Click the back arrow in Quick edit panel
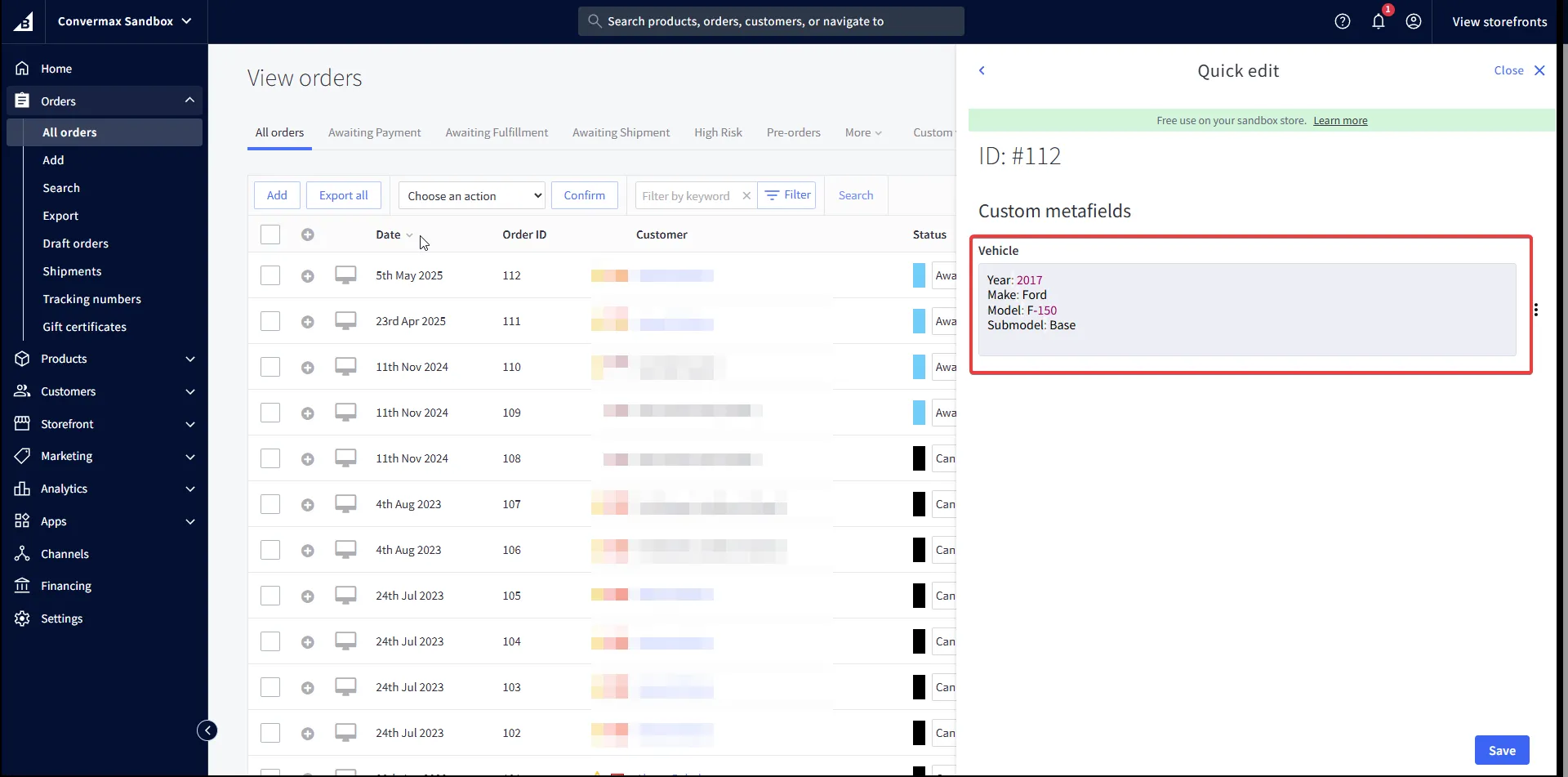 [x=982, y=70]
